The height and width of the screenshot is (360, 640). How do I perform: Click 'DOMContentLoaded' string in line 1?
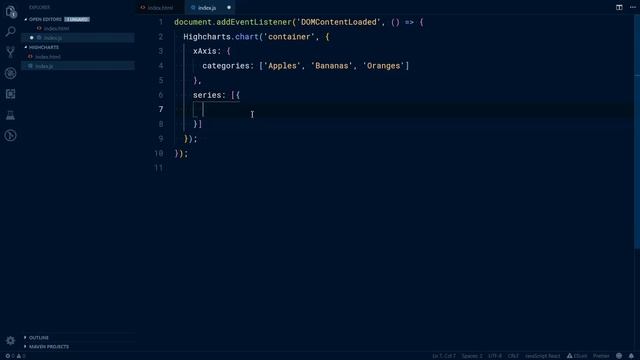[x=338, y=22]
